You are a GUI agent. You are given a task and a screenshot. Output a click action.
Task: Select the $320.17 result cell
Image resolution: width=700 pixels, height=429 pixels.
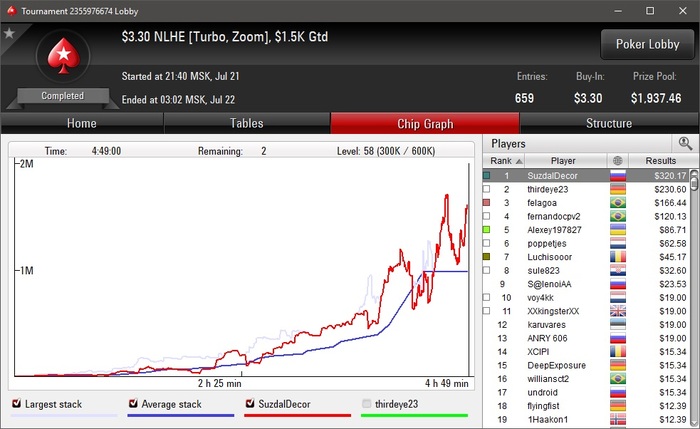tap(670, 176)
